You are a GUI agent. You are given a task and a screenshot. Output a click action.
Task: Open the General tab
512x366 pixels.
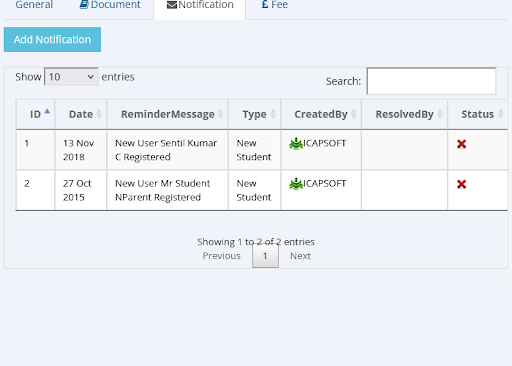pyautogui.click(x=34, y=5)
